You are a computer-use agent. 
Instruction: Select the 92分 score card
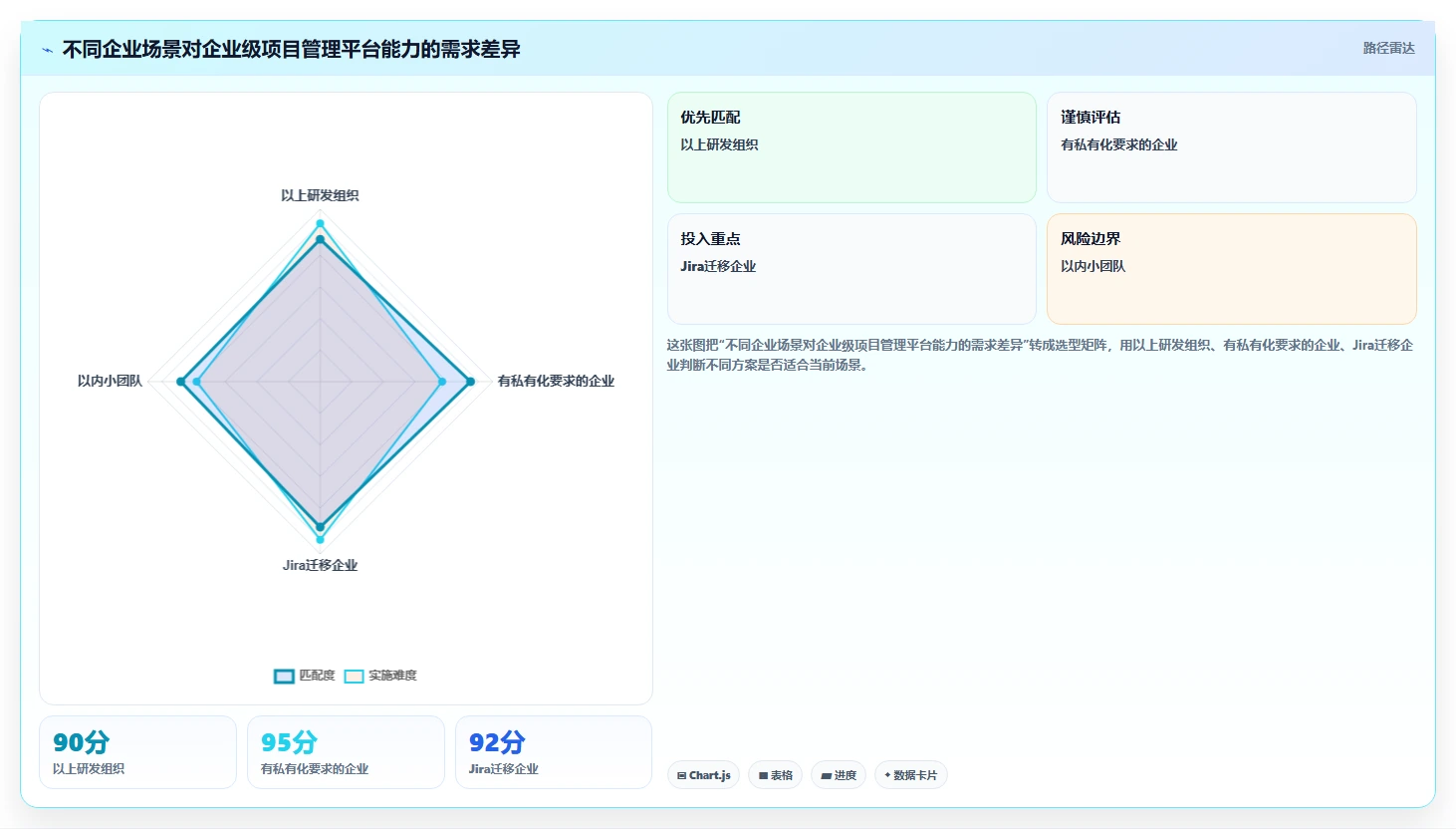pos(554,752)
